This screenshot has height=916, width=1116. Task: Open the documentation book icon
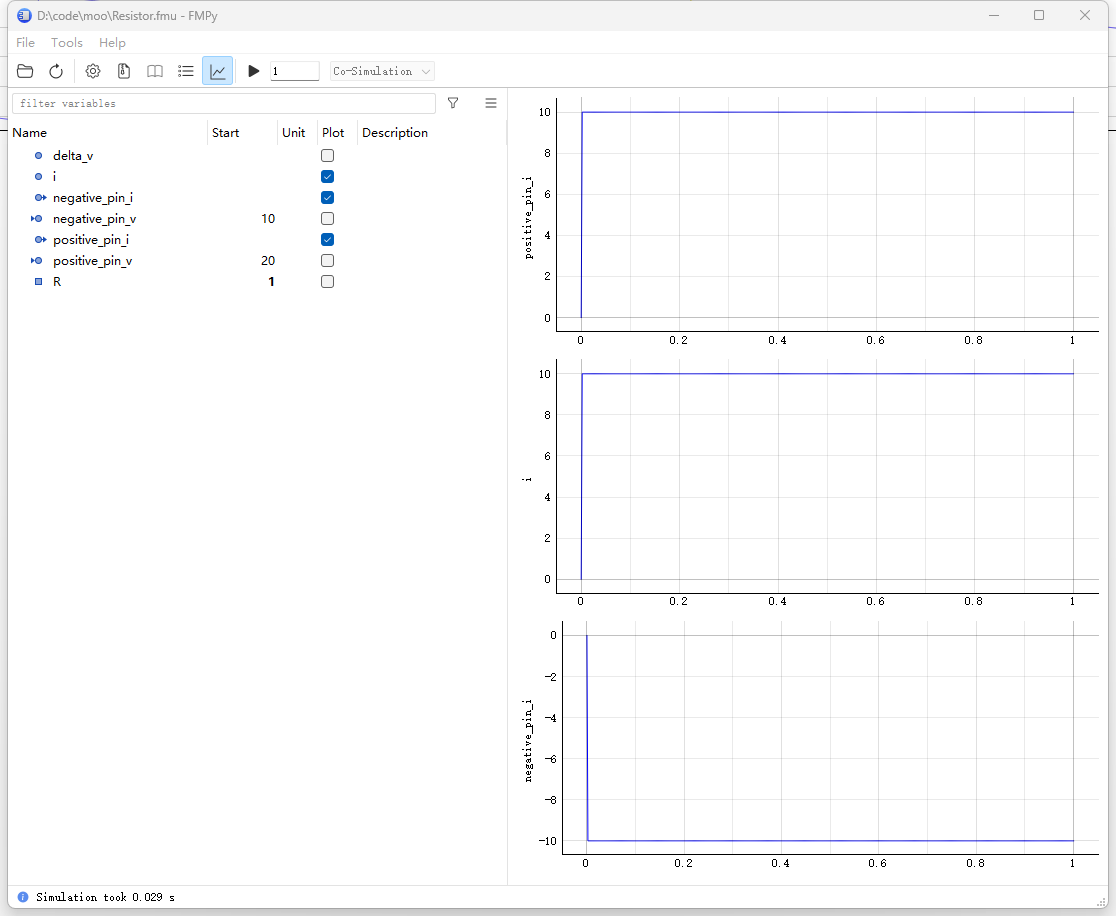(154, 71)
